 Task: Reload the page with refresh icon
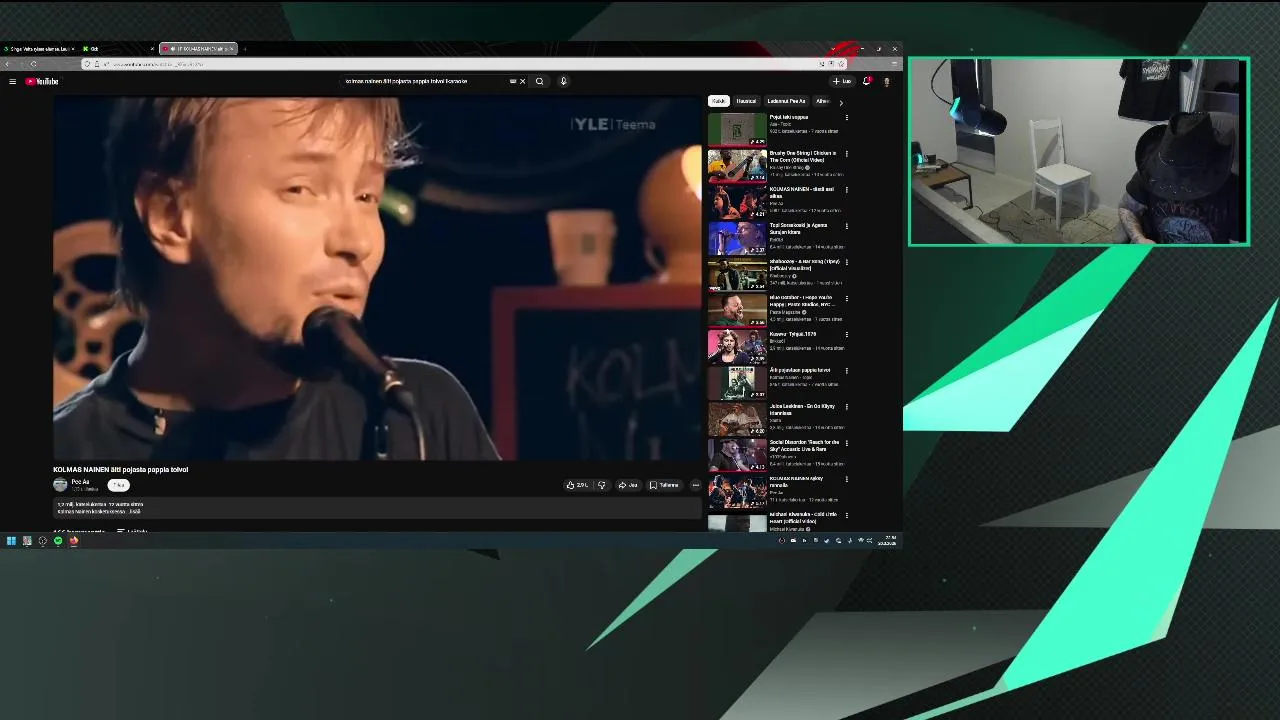33,64
